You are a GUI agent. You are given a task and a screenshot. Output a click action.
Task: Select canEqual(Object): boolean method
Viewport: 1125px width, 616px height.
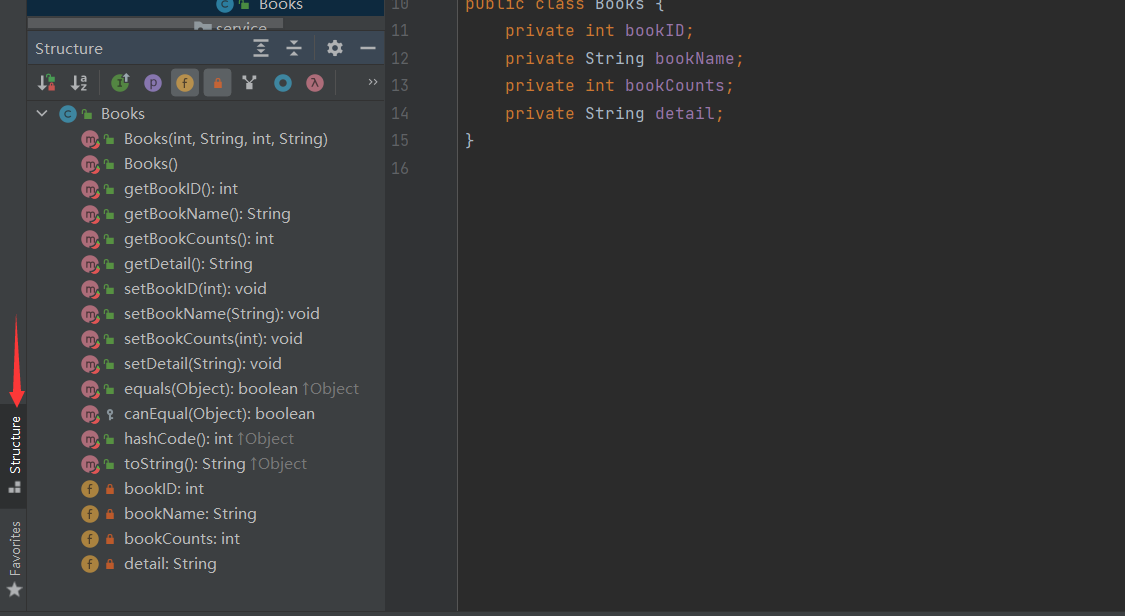click(x=220, y=414)
